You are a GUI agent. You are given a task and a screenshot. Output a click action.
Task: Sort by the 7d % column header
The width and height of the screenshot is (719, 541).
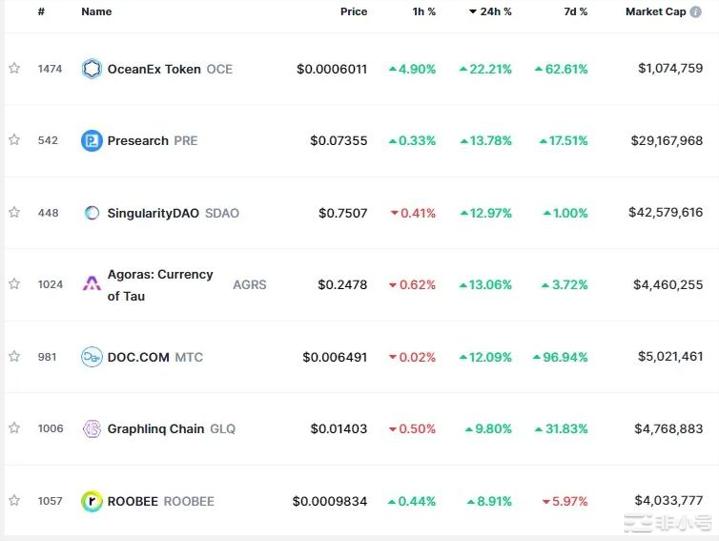574,12
